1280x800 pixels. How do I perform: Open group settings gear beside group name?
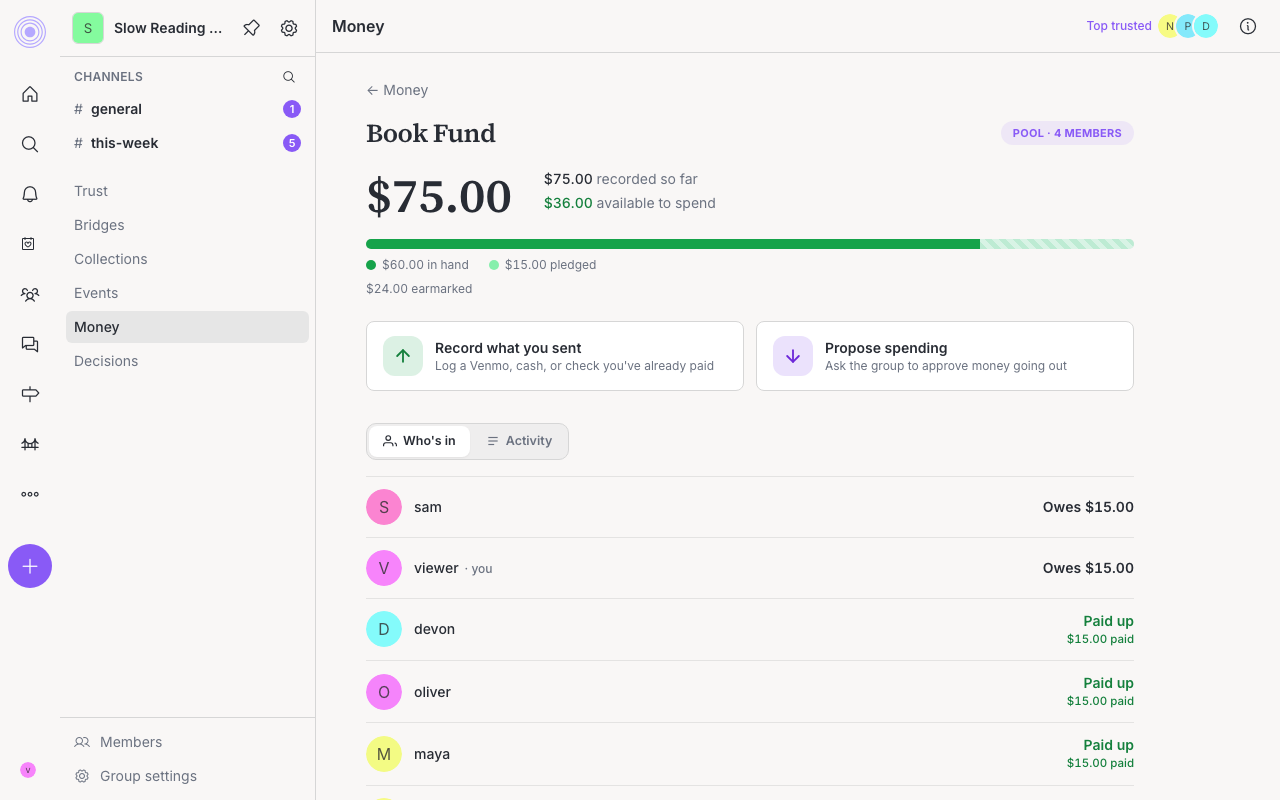pos(289,28)
